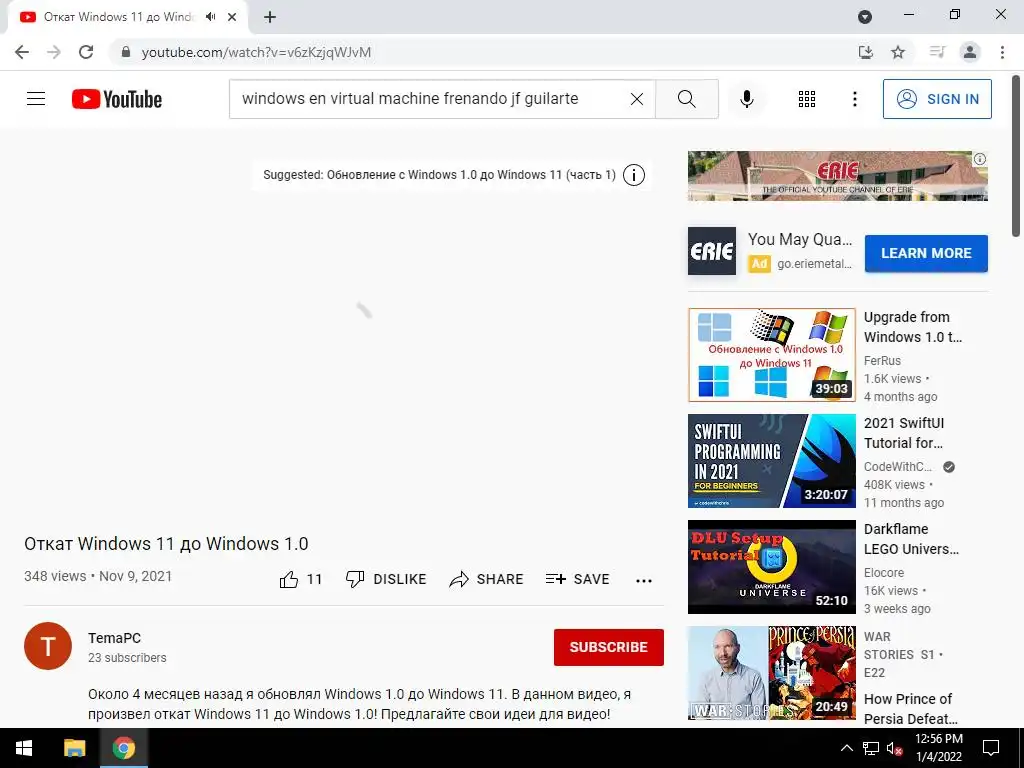
Task: Click CodeWithC channel name
Action: click(898, 467)
